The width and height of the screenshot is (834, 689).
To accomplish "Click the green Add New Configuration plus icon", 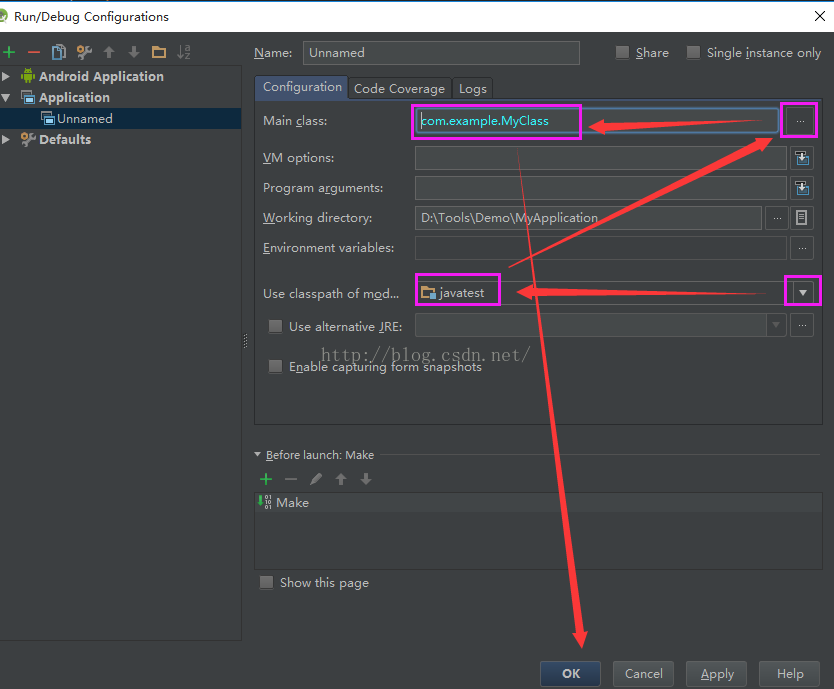I will click(x=9, y=52).
